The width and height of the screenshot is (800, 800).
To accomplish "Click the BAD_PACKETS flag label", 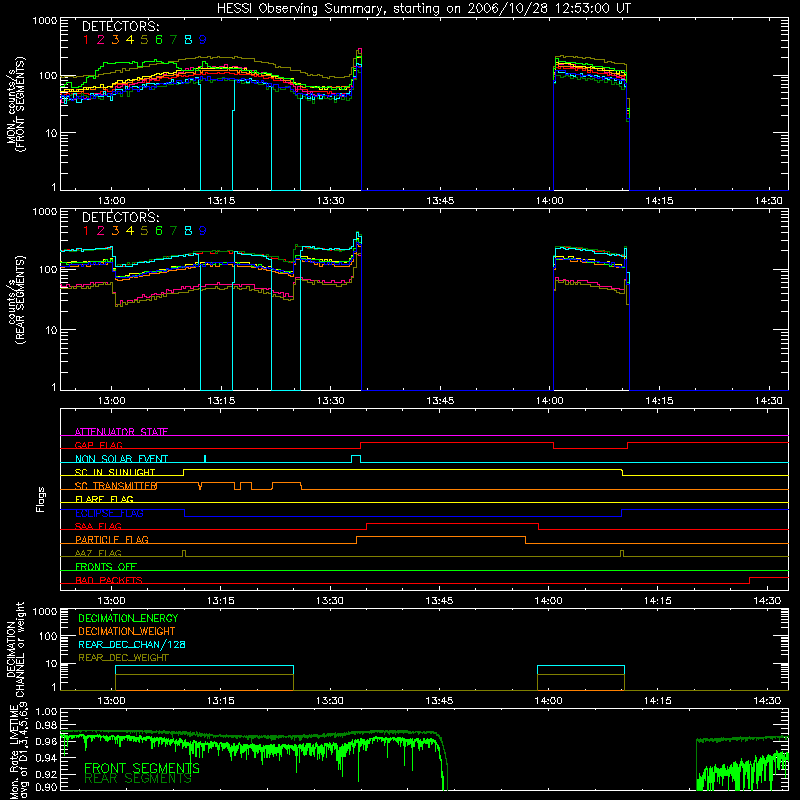I will coord(109,581).
